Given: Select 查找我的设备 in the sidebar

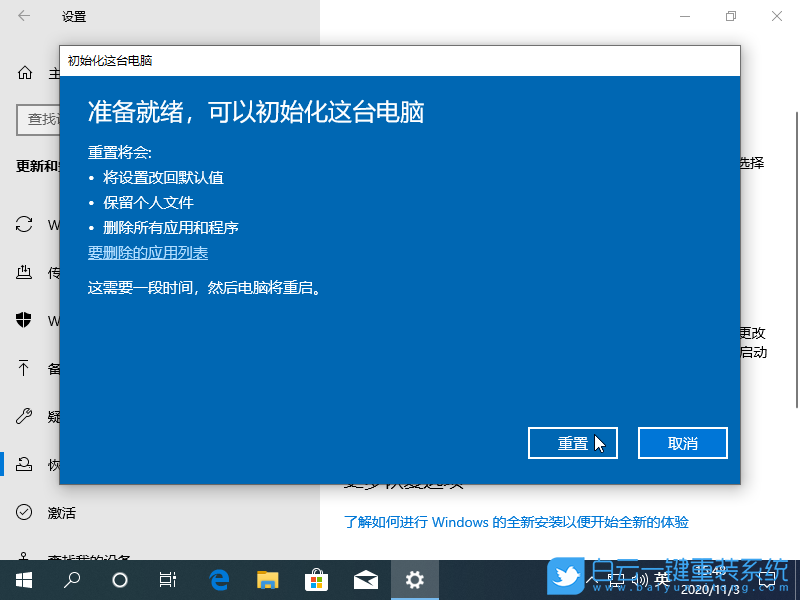Looking at the screenshot, I should (23, 558).
